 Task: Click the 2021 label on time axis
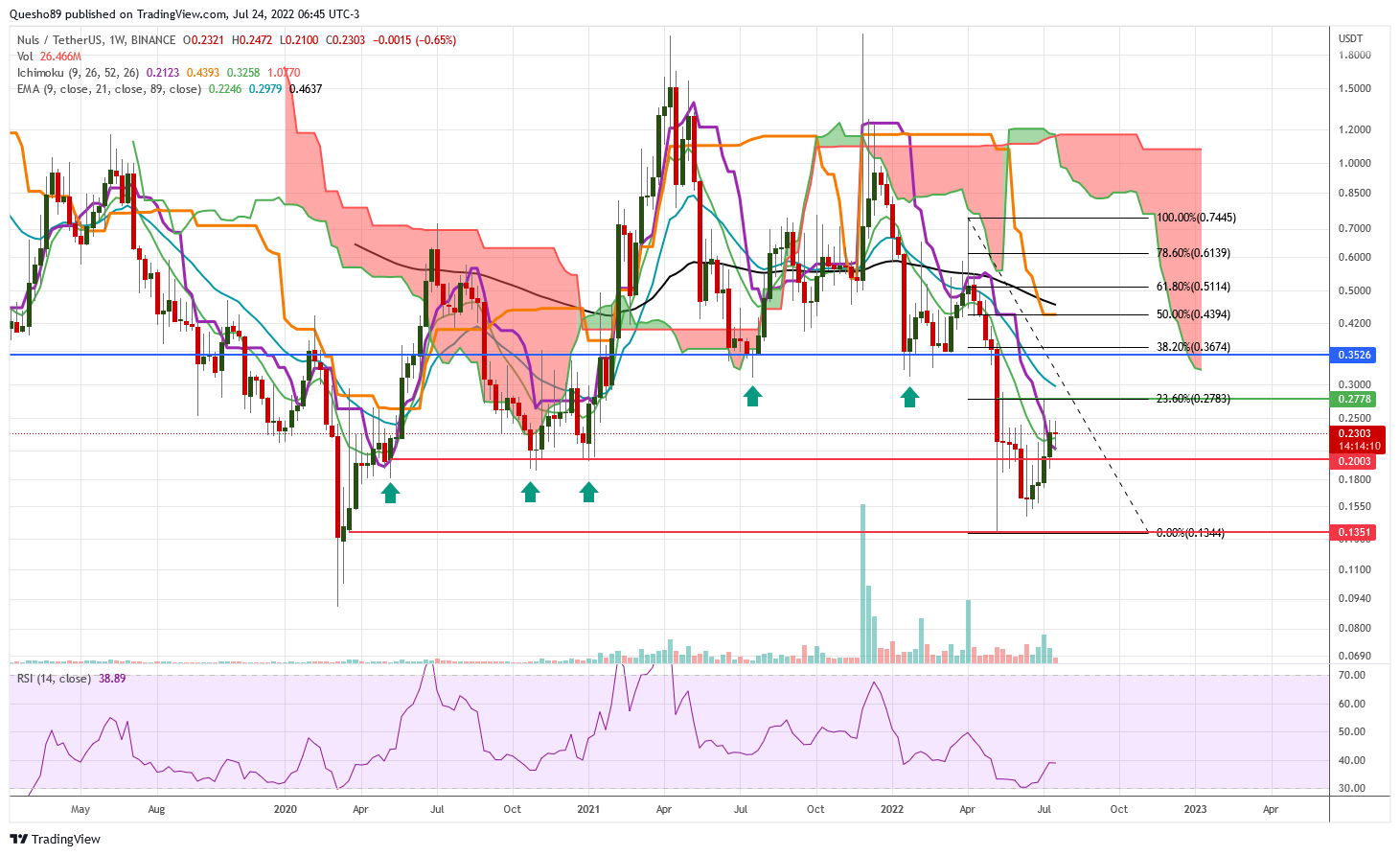pyautogui.click(x=588, y=809)
